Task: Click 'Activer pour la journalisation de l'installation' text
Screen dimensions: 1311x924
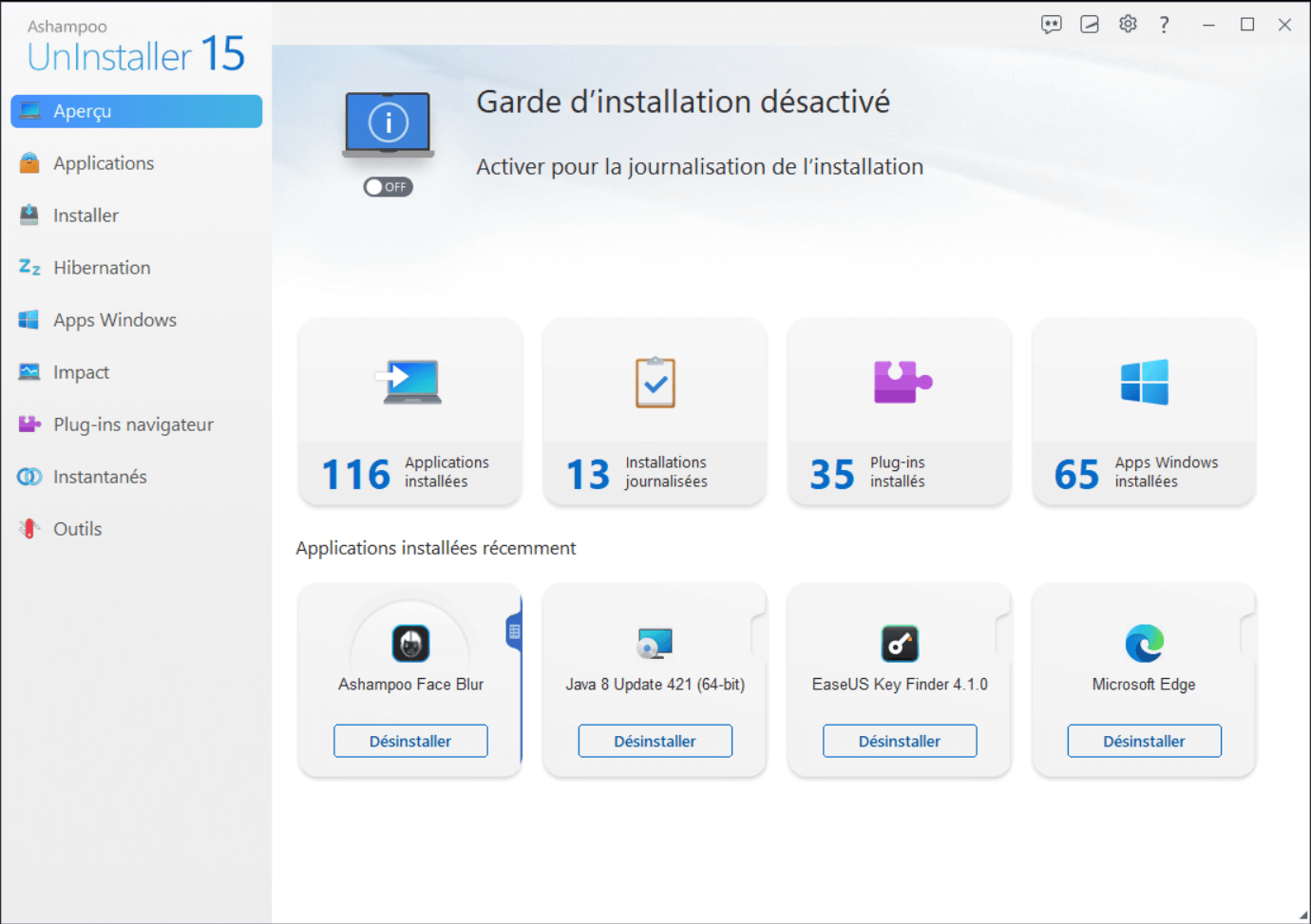Action: 699,167
